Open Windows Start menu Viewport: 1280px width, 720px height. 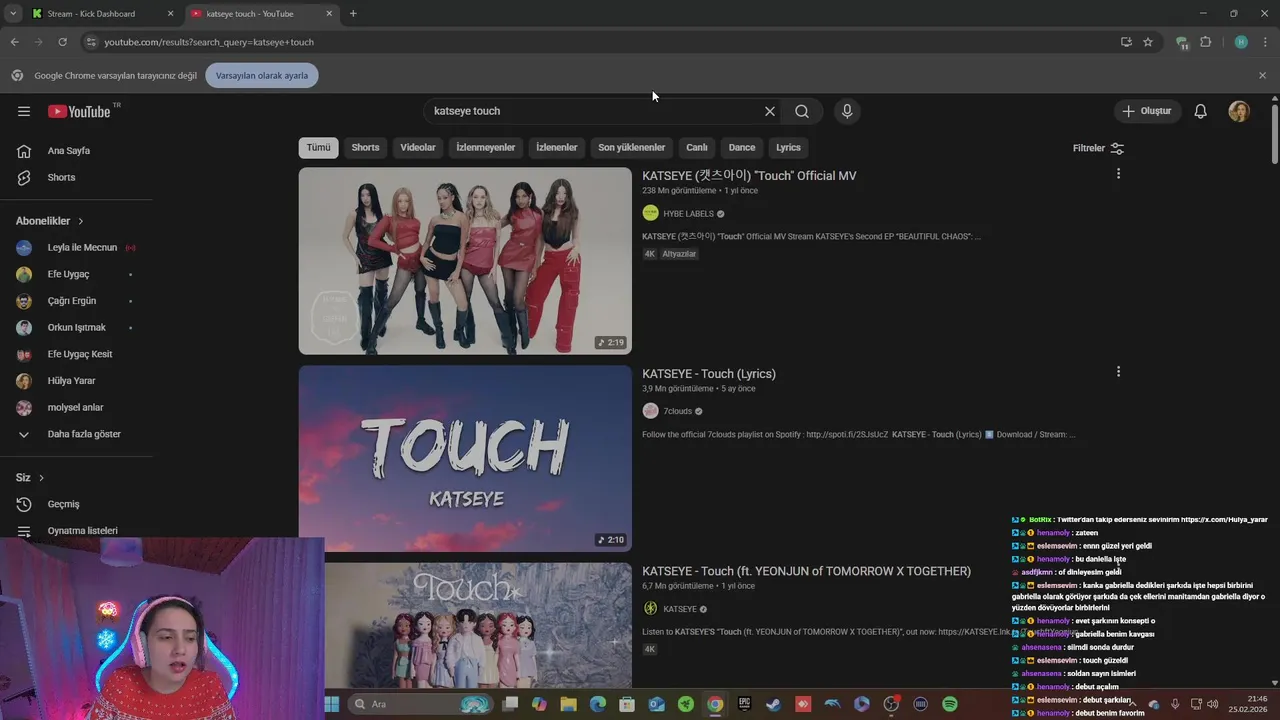coord(332,704)
